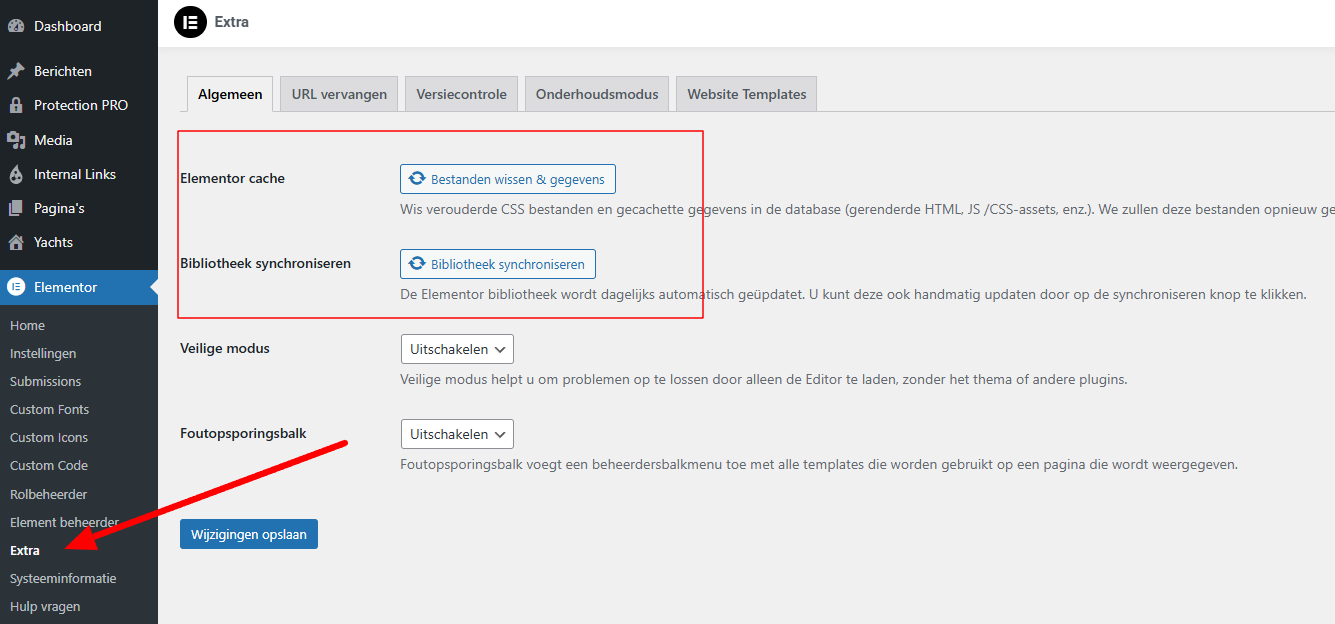Click the Pagina's pages icon
The width and height of the screenshot is (1335, 624).
click(15, 208)
